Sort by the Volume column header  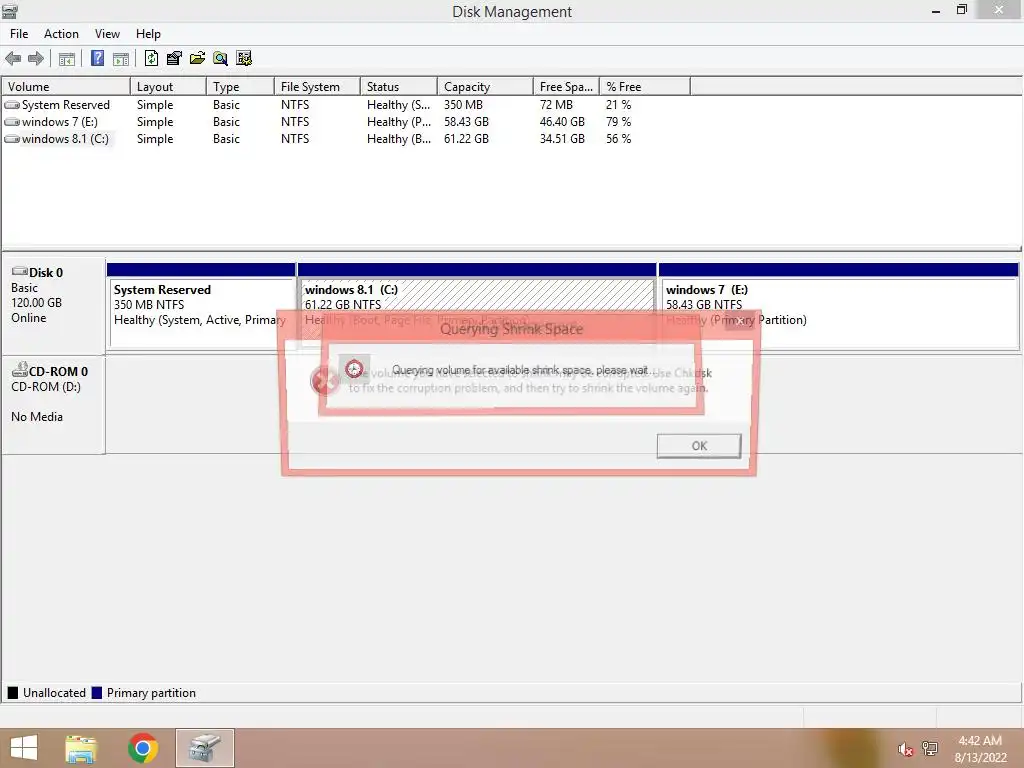66,86
